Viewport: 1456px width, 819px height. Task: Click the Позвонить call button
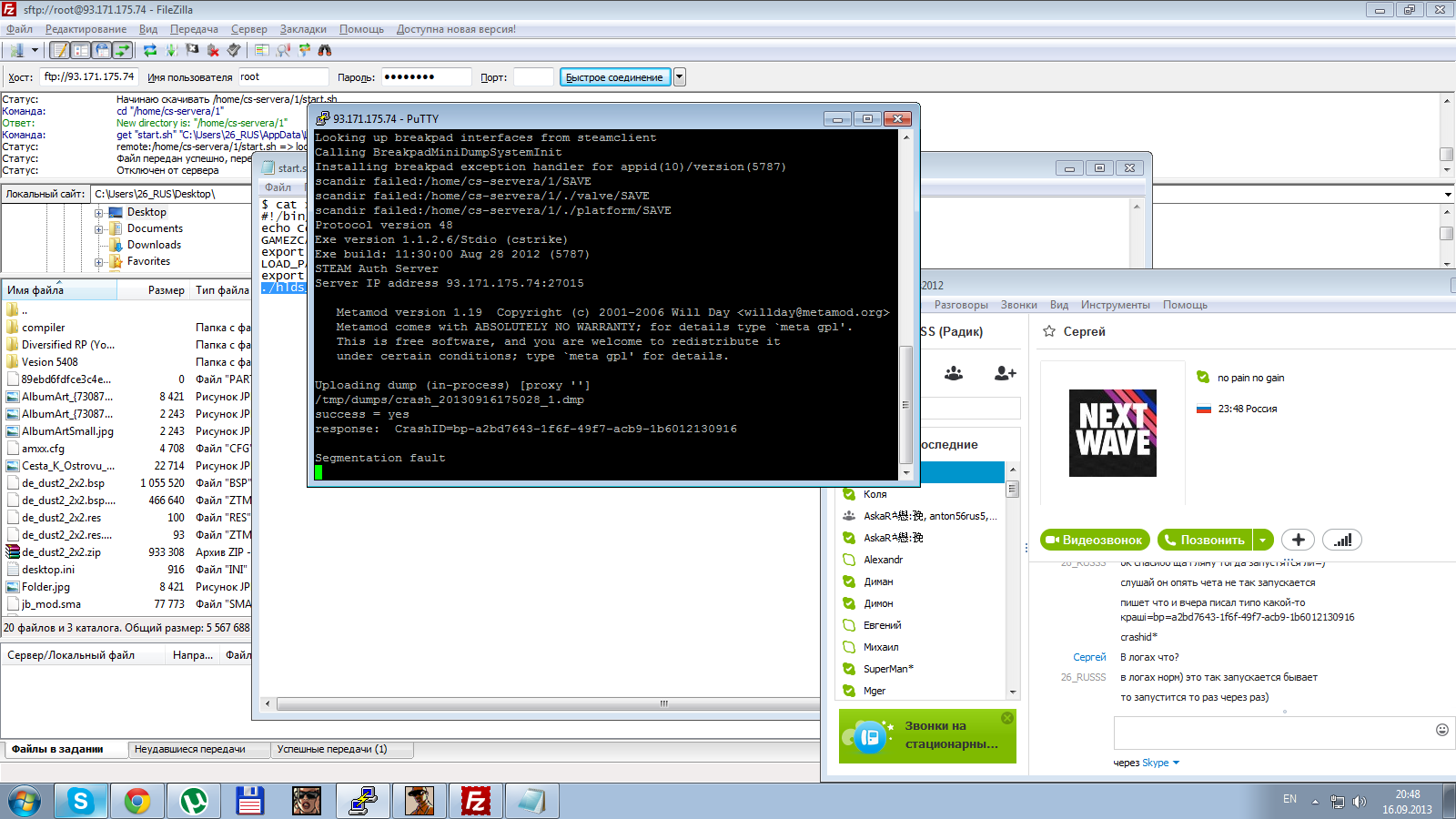(x=1205, y=541)
